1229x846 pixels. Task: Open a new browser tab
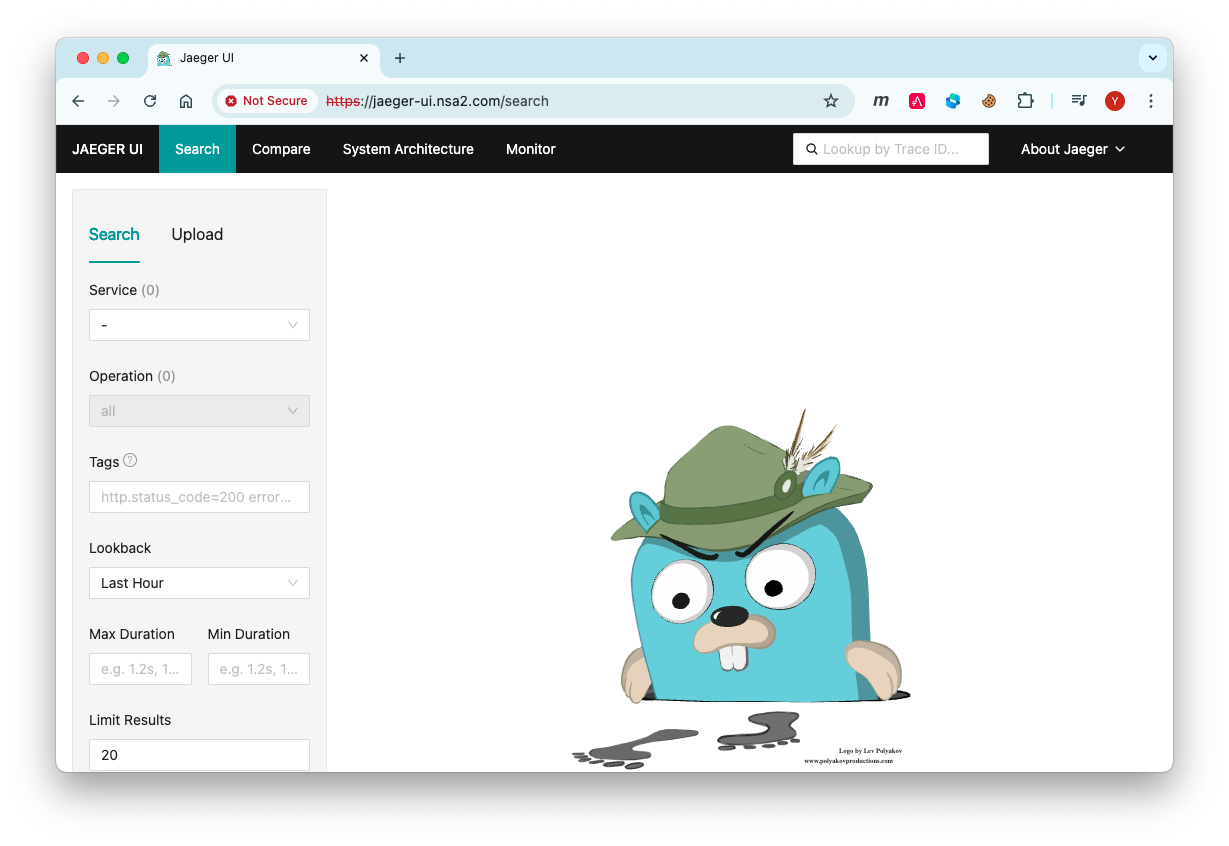pyautogui.click(x=400, y=58)
